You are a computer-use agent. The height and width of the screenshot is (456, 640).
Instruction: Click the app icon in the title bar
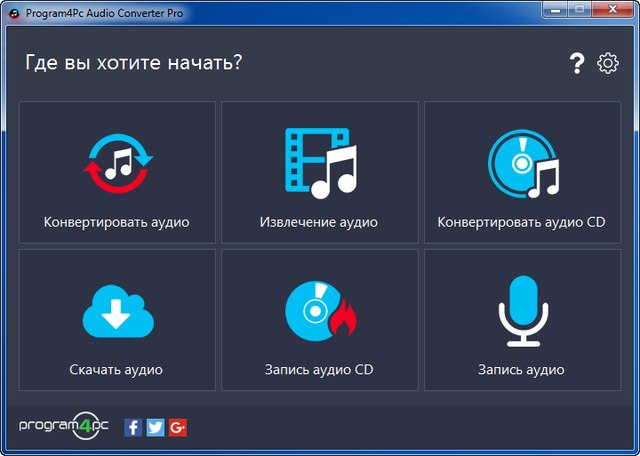15,13
